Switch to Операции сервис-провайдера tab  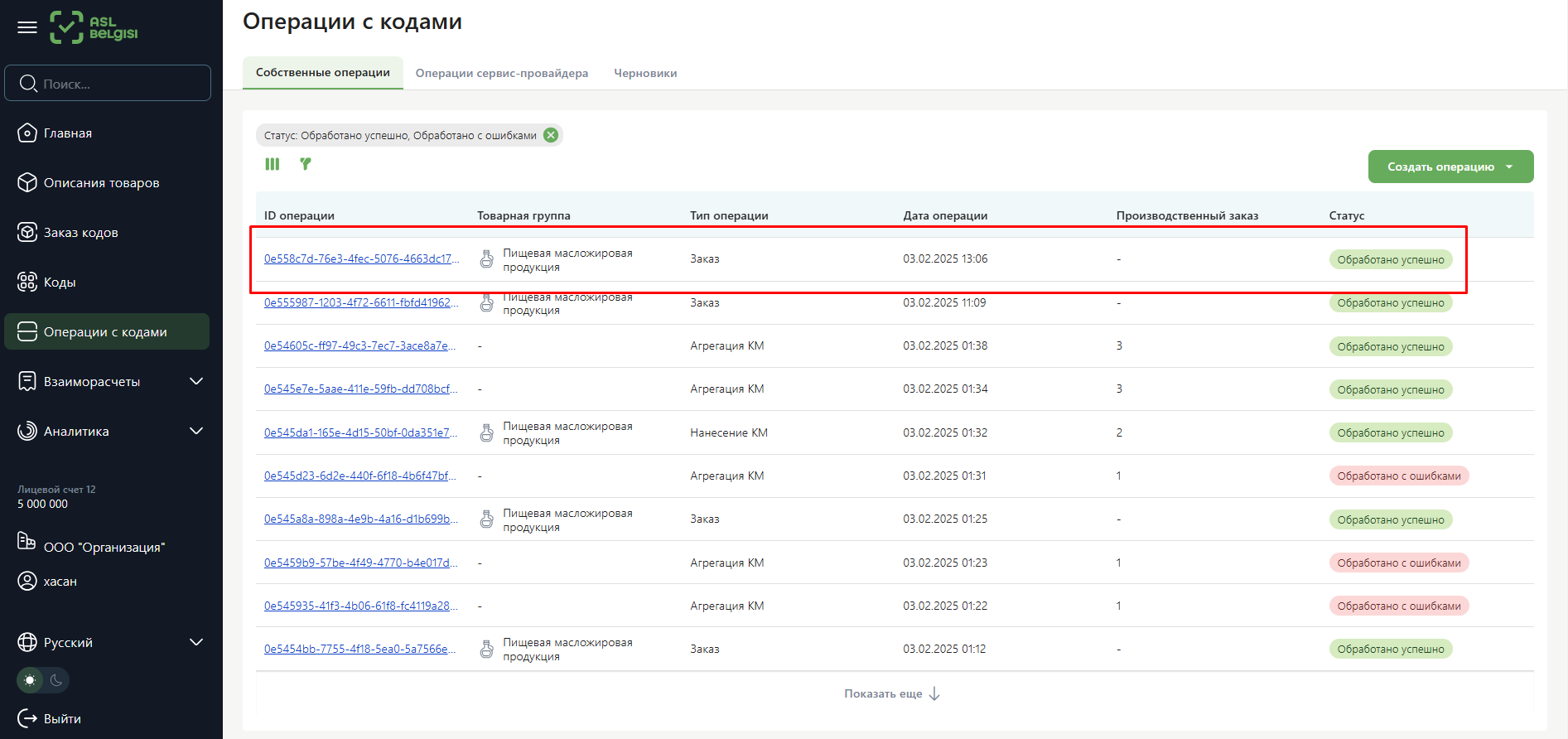tap(502, 73)
